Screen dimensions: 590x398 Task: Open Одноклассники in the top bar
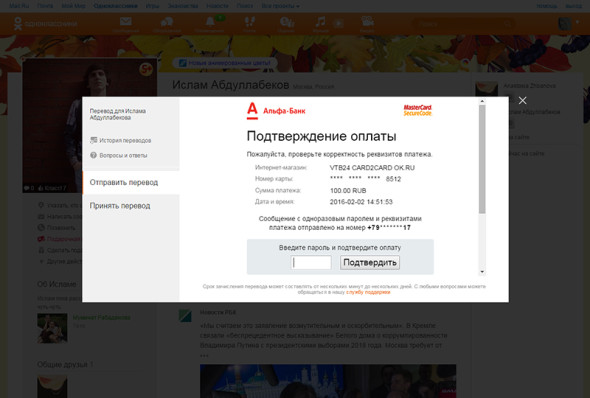116,6
